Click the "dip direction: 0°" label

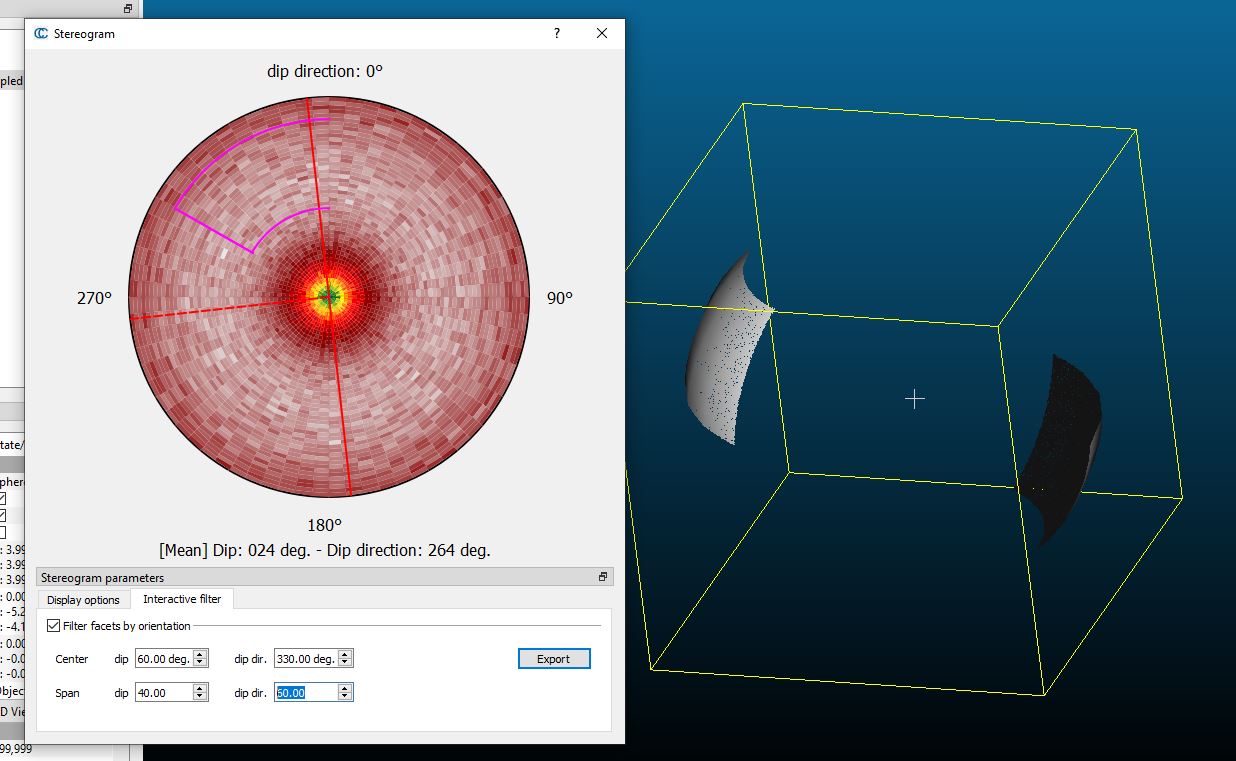pyautogui.click(x=325, y=71)
